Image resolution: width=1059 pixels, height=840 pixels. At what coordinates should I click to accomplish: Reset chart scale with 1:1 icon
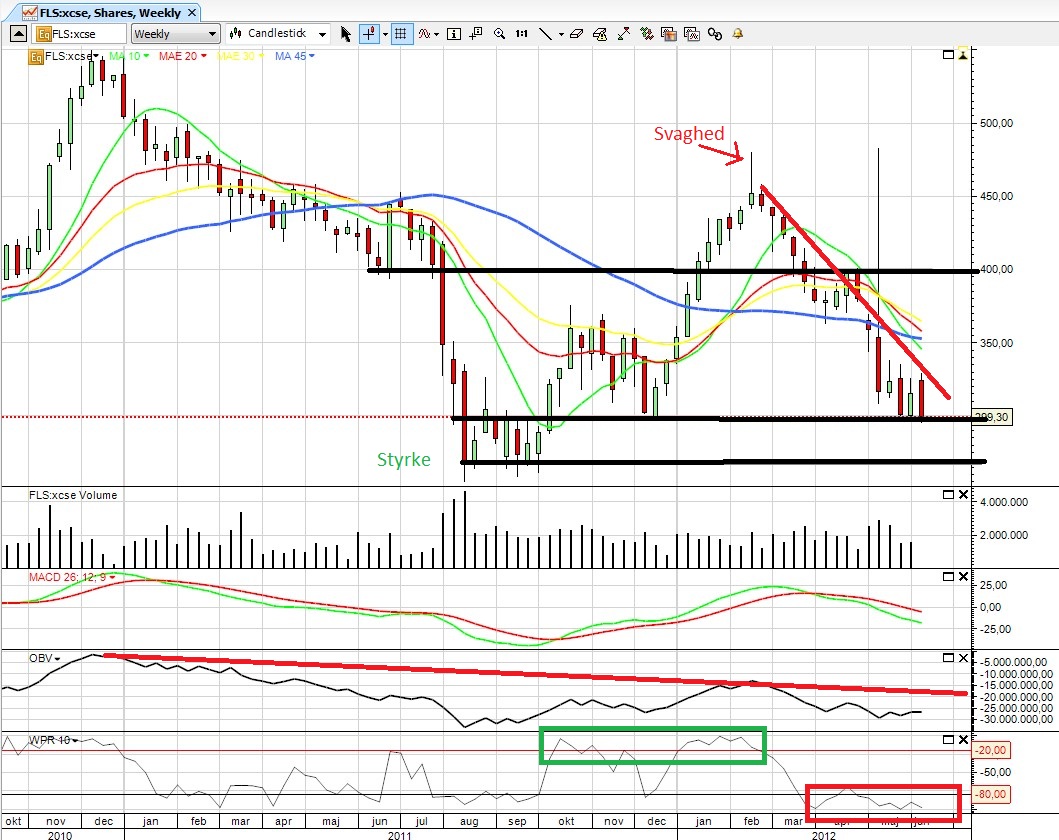coord(521,34)
